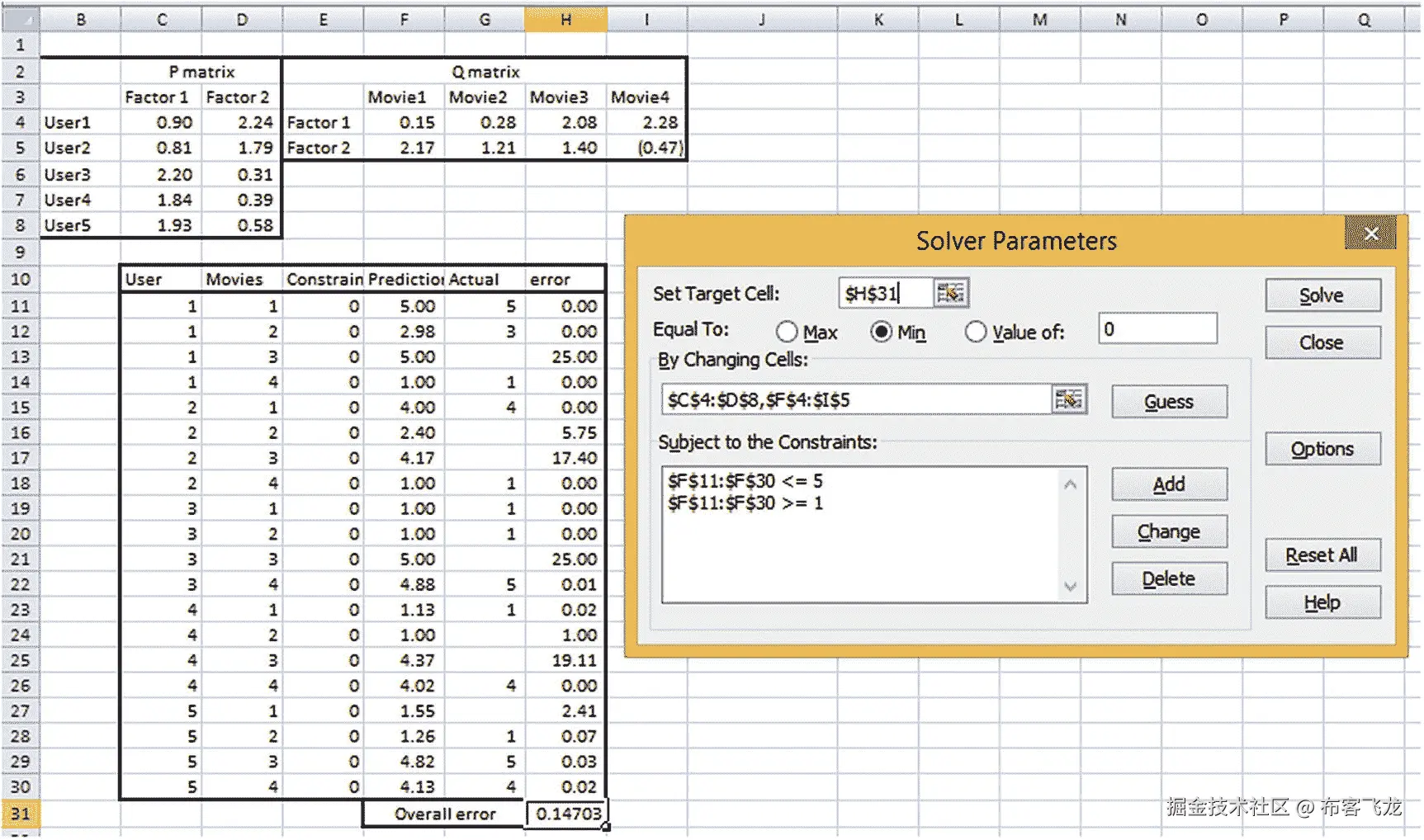The height and width of the screenshot is (840, 1424).
Task: Click the 'error' column header cell
Action: coord(566,280)
